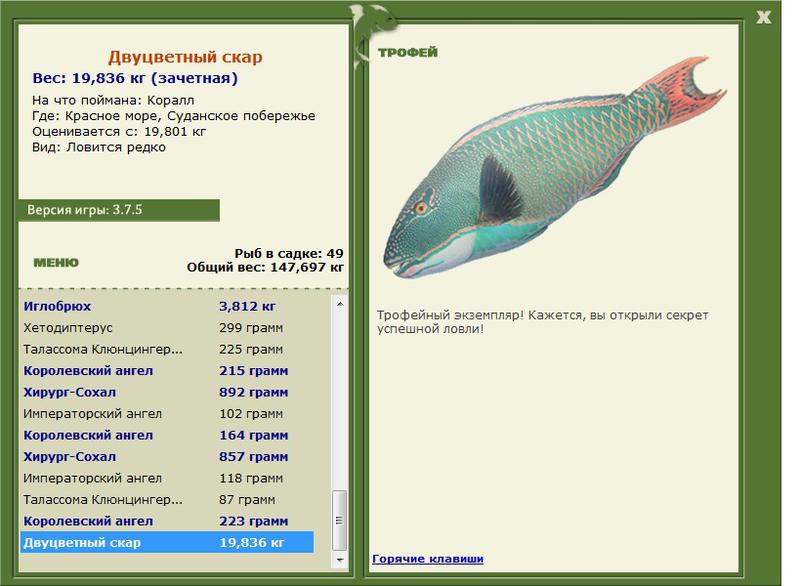Click the down arrow of fish list scrollbar
800x586 pixels.
click(x=340, y=560)
